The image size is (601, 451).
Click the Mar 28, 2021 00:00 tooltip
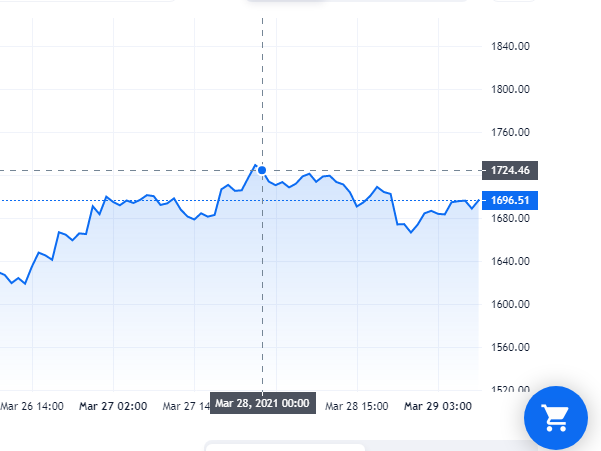263,404
